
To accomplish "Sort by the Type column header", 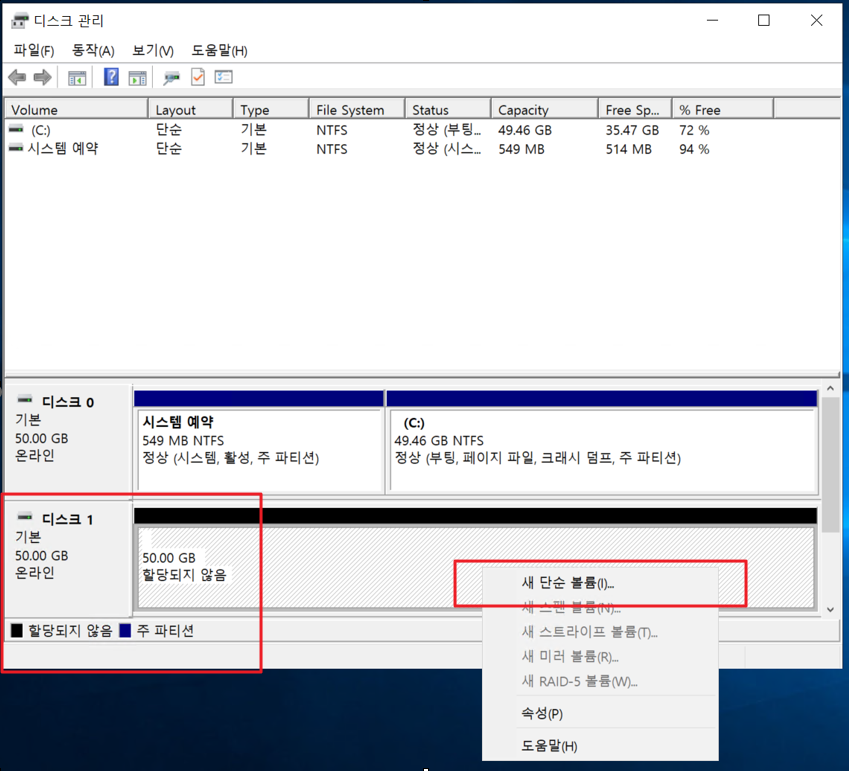I will point(271,110).
